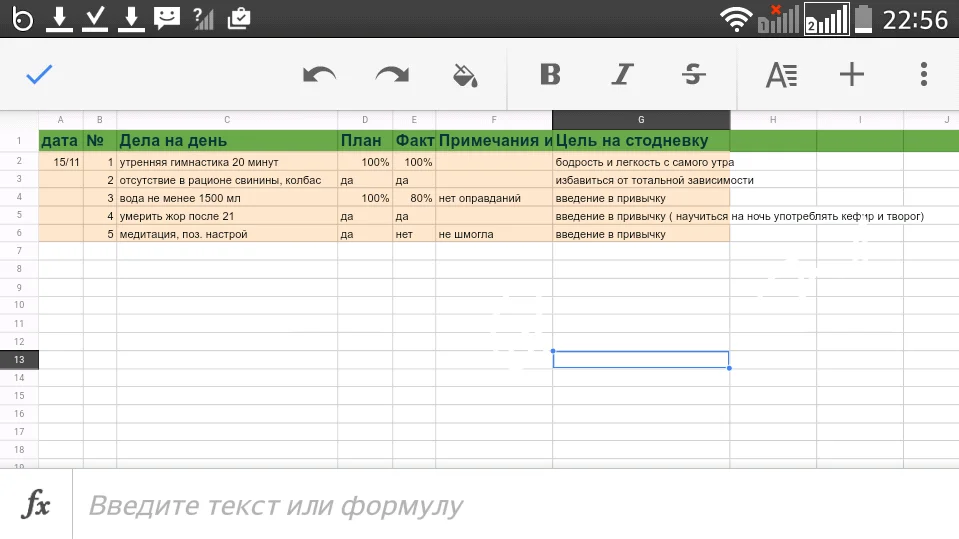This screenshot has height=539, width=959.
Task: Select the '№' header cell
Action: [100, 141]
